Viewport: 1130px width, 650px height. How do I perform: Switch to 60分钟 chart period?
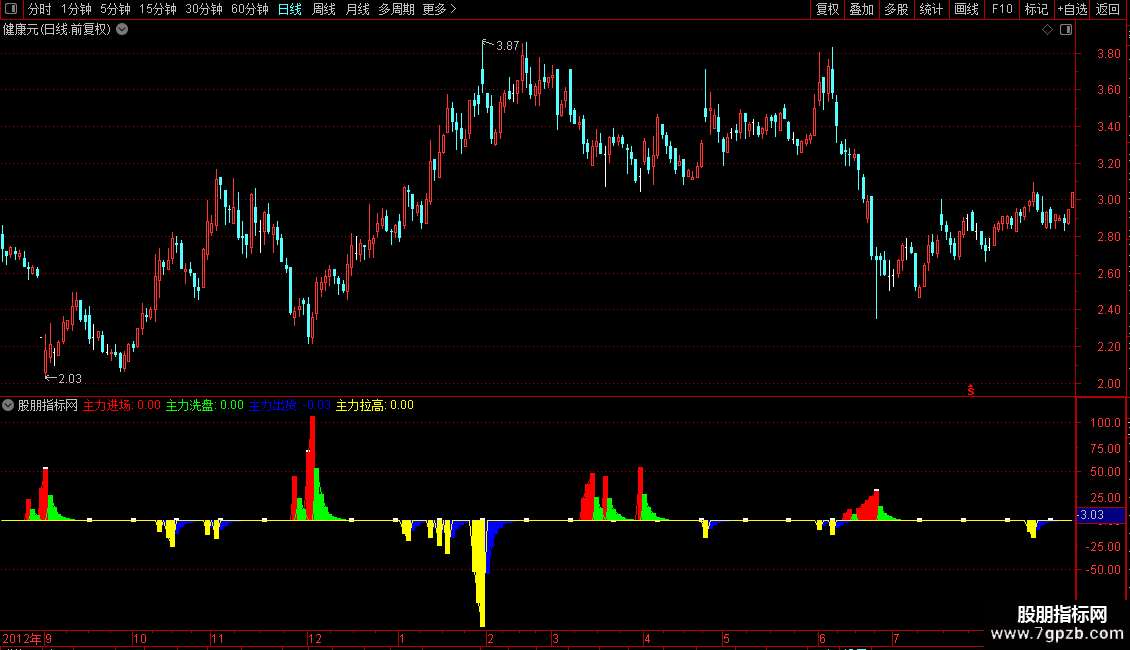pos(250,9)
